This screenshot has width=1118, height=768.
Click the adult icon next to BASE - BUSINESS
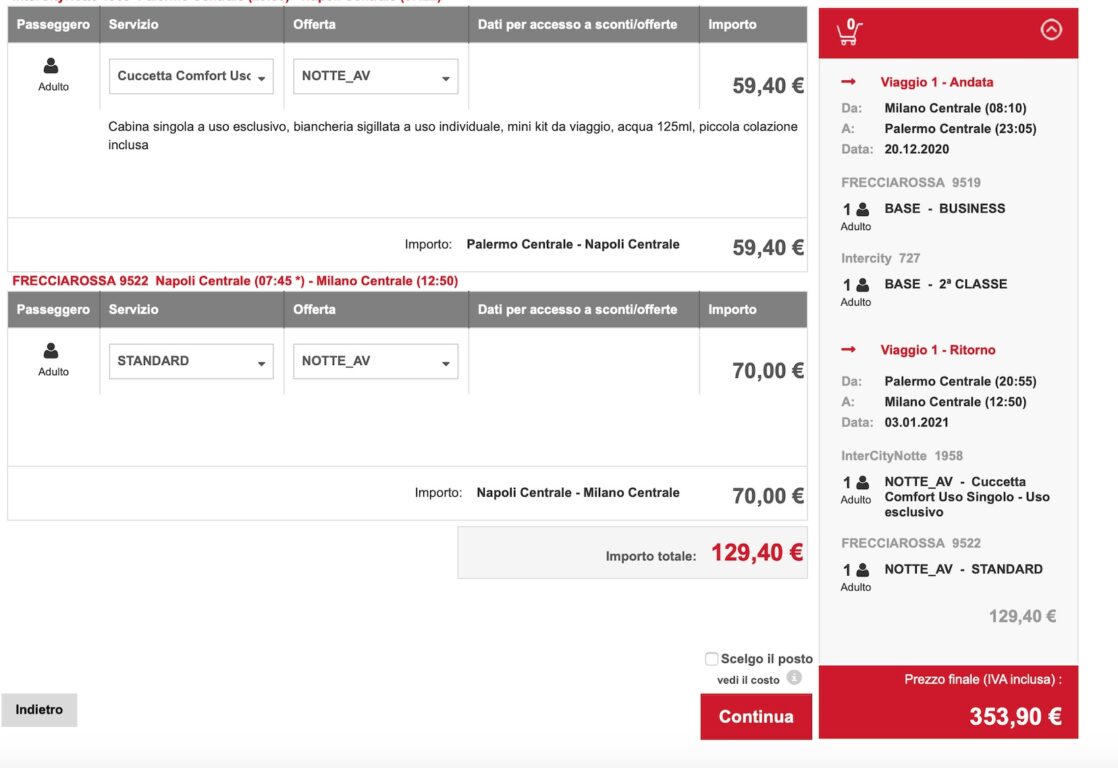tap(863, 209)
